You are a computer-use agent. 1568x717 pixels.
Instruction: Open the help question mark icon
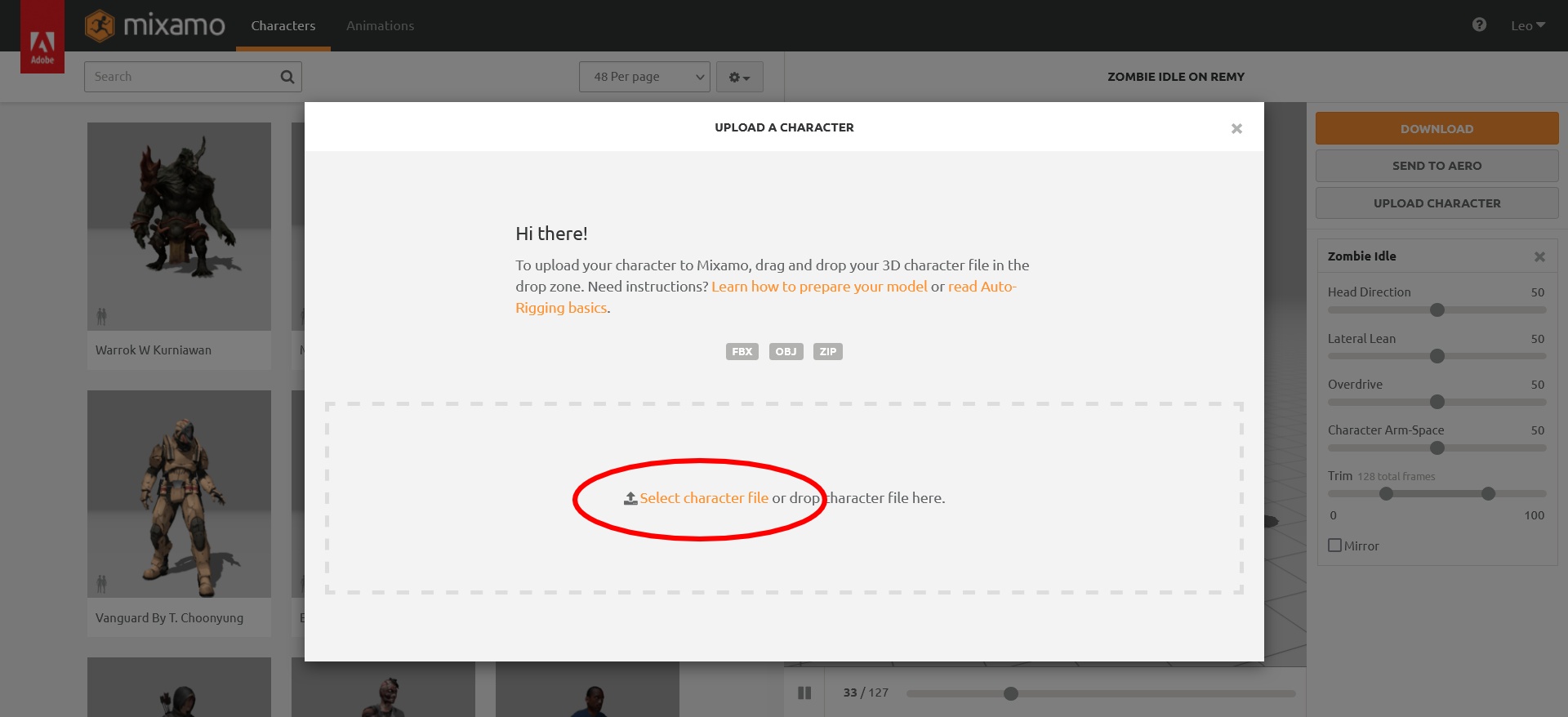coord(1479,25)
